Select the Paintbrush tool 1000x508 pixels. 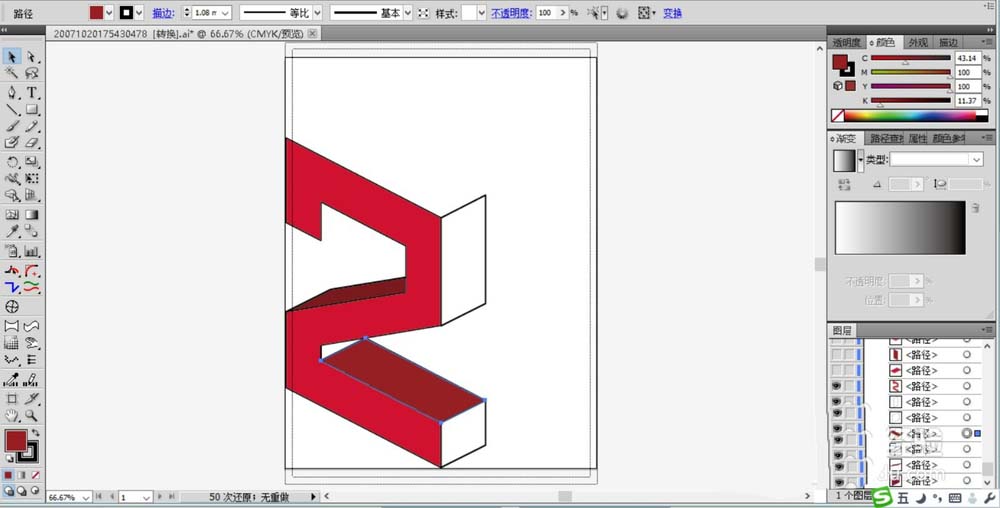point(11,126)
